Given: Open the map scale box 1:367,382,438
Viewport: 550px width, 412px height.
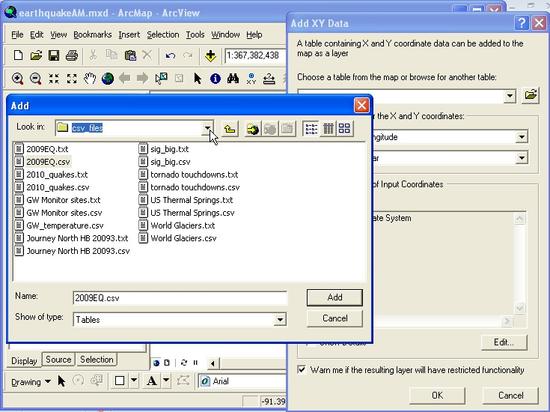Looking at the screenshot, I should point(255,55).
